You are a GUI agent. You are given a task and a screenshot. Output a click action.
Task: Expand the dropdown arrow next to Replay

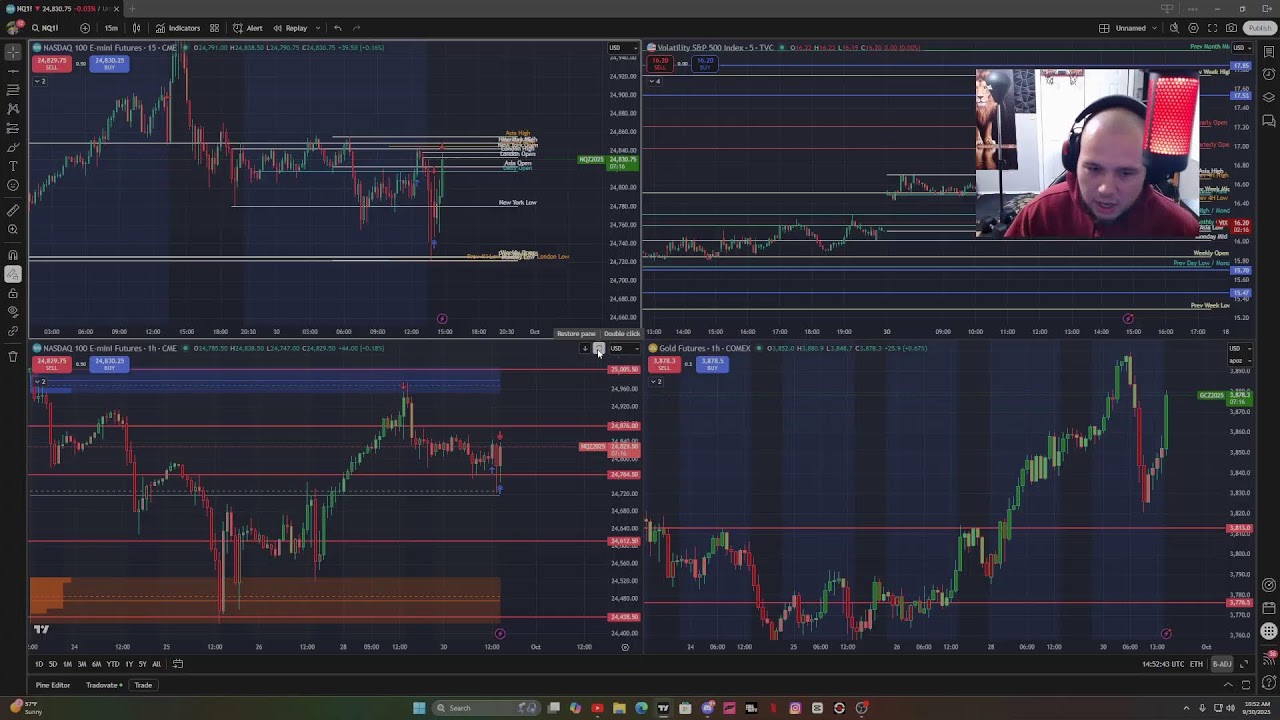[x=317, y=28]
